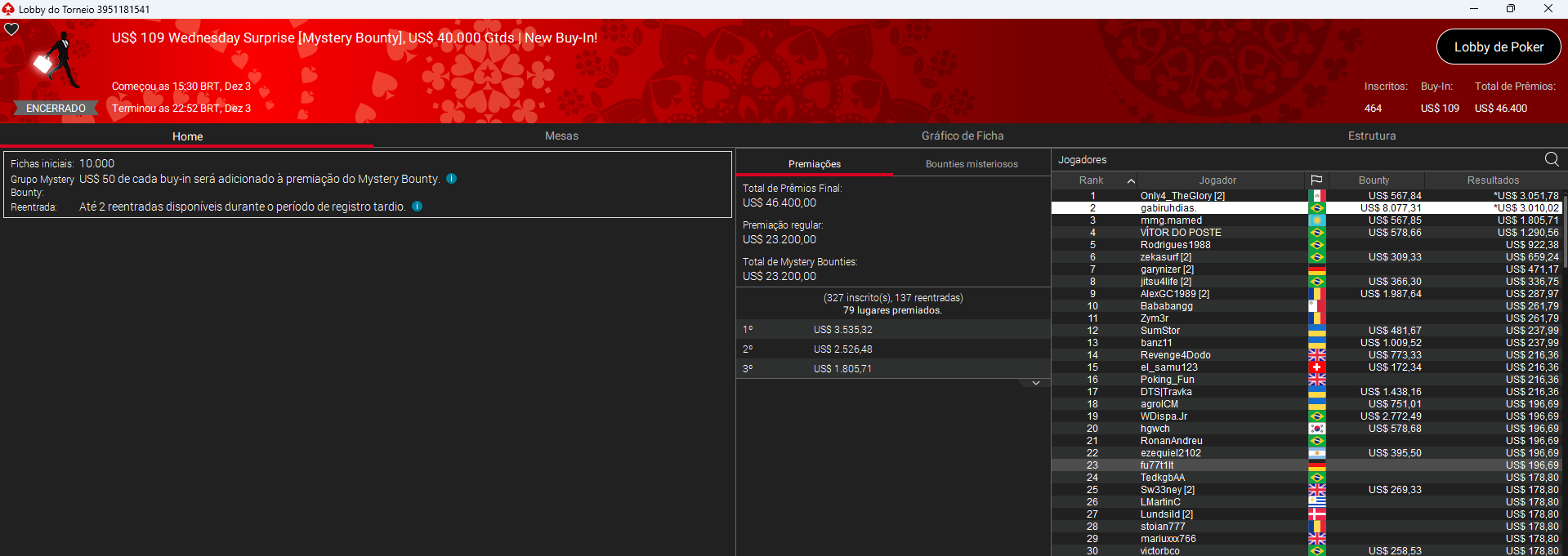Click the info icon beside Reentrada text
This screenshot has height=556, width=1568.
point(417,207)
